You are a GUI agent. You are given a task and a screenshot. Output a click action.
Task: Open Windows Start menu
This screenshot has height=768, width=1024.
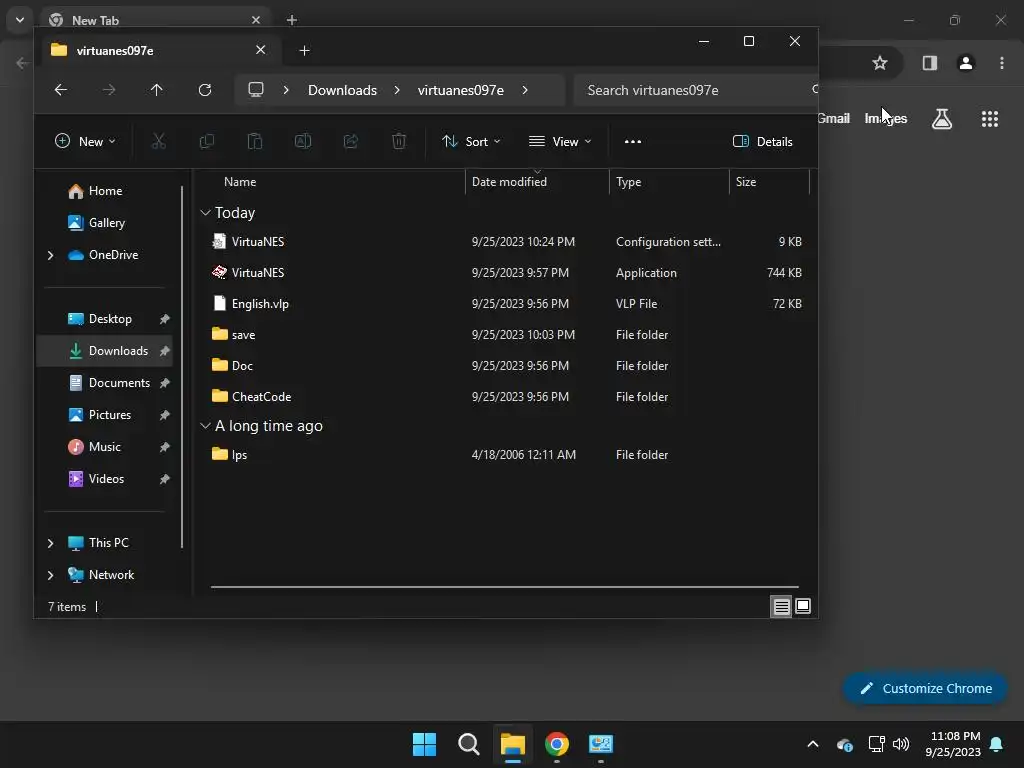pyautogui.click(x=424, y=744)
